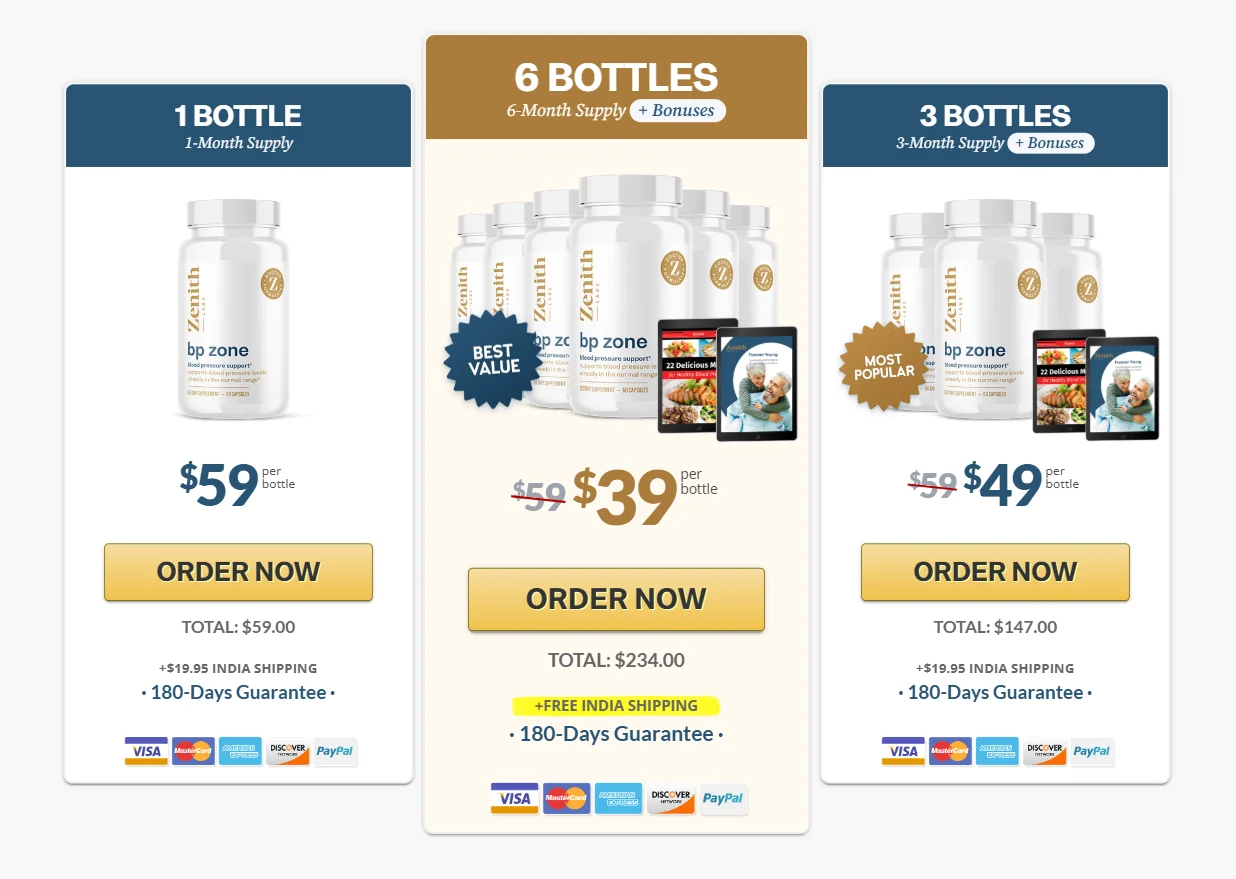Click the PayPal icon under 3 Bottles
The height and width of the screenshot is (879, 1236).
(1092, 751)
